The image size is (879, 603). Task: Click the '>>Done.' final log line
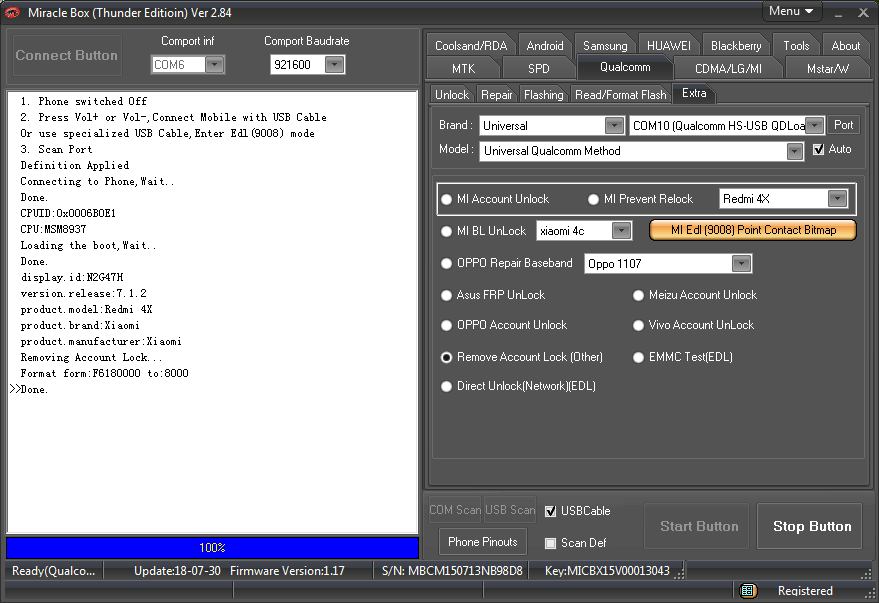click(x=29, y=389)
